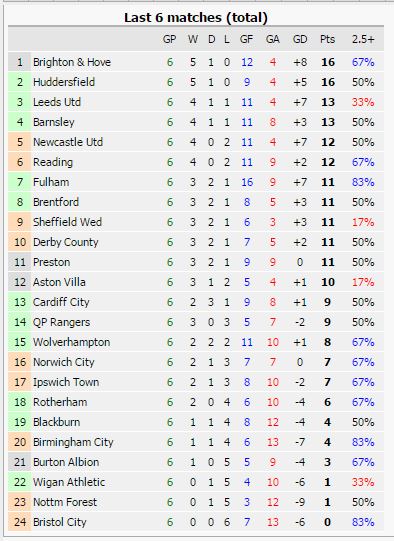The height and width of the screenshot is (541, 394).
Task: Select the 2.5+ column header
Action: click(363, 39)
